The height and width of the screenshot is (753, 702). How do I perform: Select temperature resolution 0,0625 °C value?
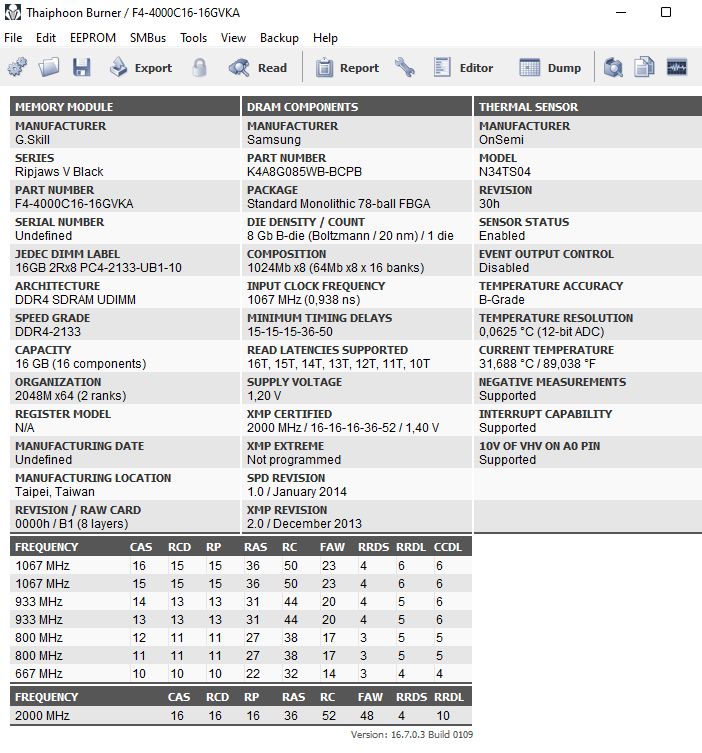point(542,332)
